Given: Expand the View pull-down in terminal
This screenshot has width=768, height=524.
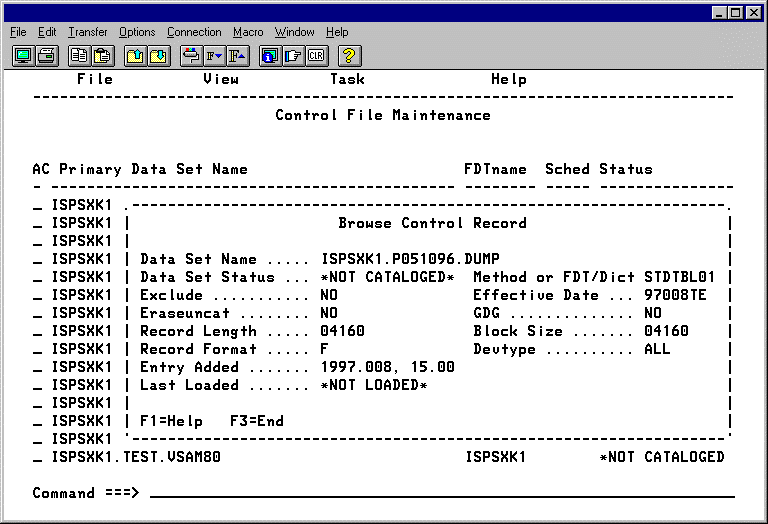Looking at the screenshot, I should pyautogui.click(x=221, y=79).
